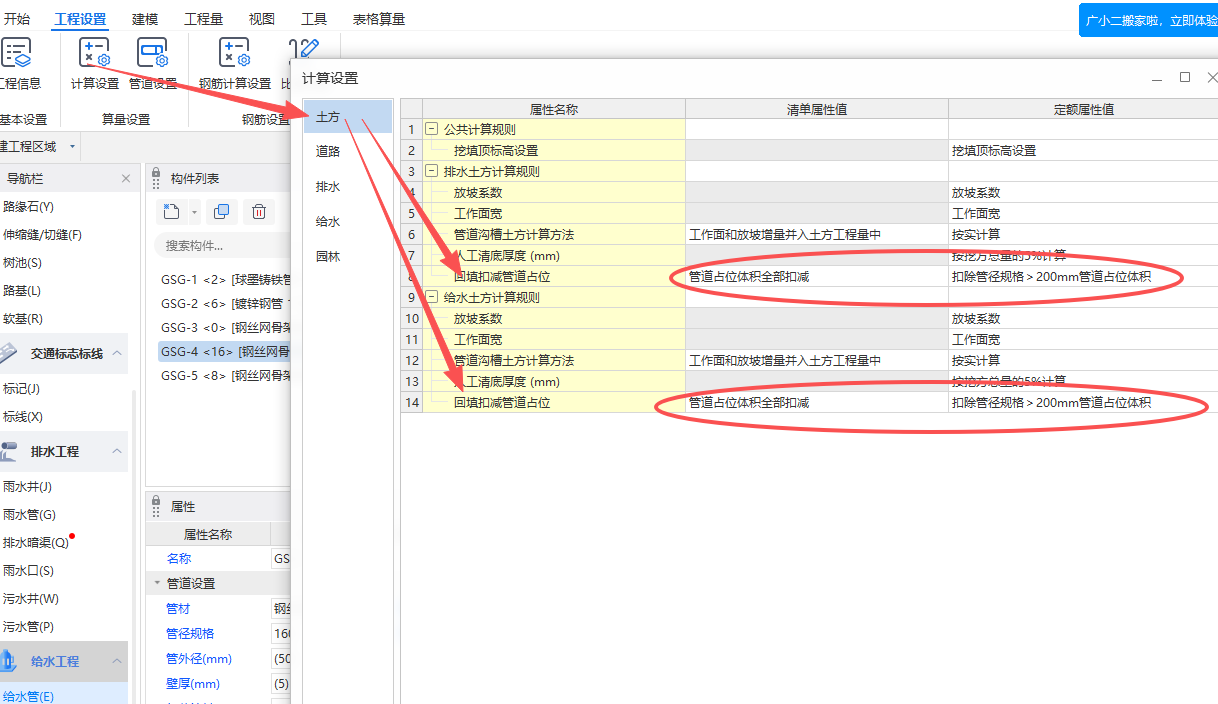Select GSG-5 <8> component
Viewport: 1218px width, 704px height.
click(x=225, y=375)
